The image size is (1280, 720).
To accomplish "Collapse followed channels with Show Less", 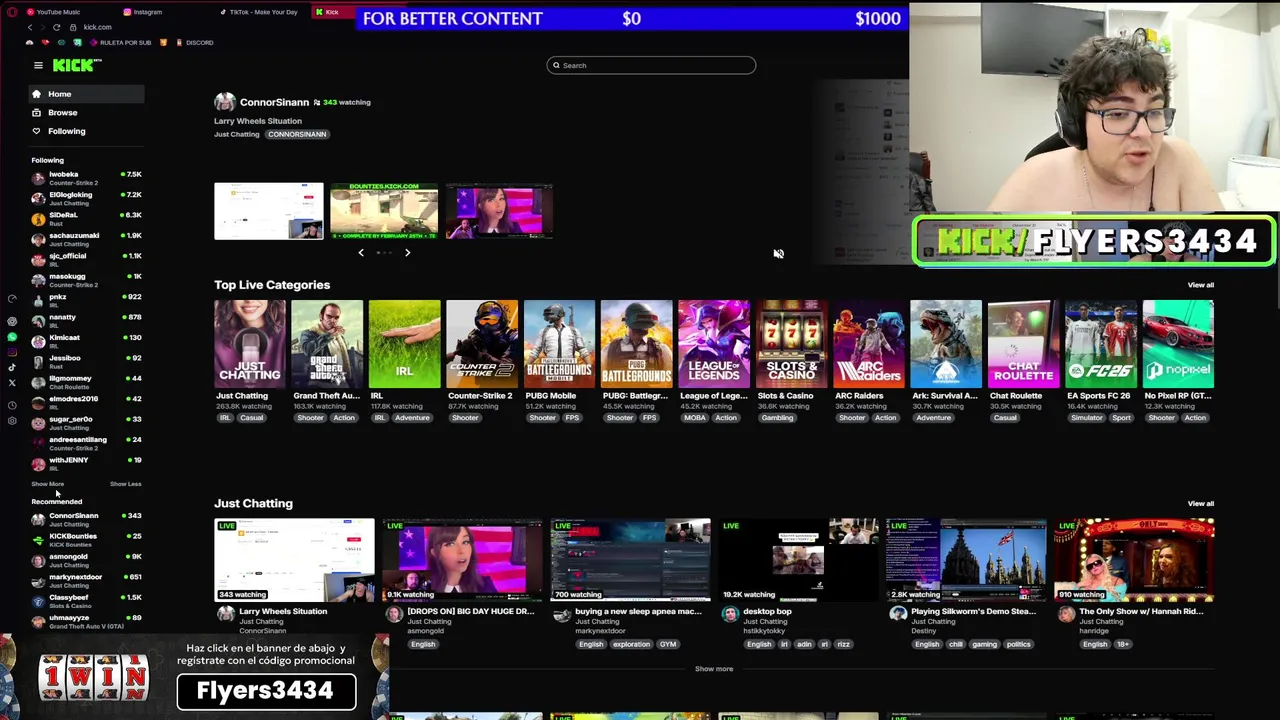I will coord(125,484).
